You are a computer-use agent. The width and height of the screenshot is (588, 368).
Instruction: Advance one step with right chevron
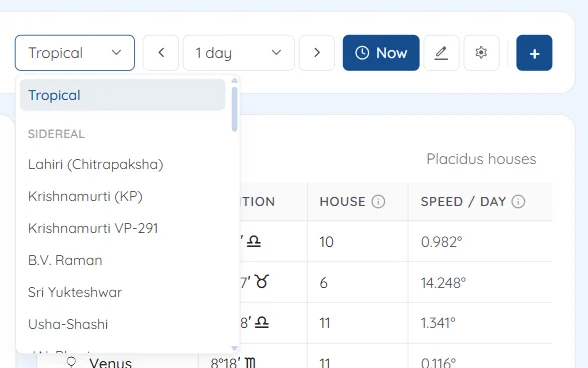tap(317, 53)
